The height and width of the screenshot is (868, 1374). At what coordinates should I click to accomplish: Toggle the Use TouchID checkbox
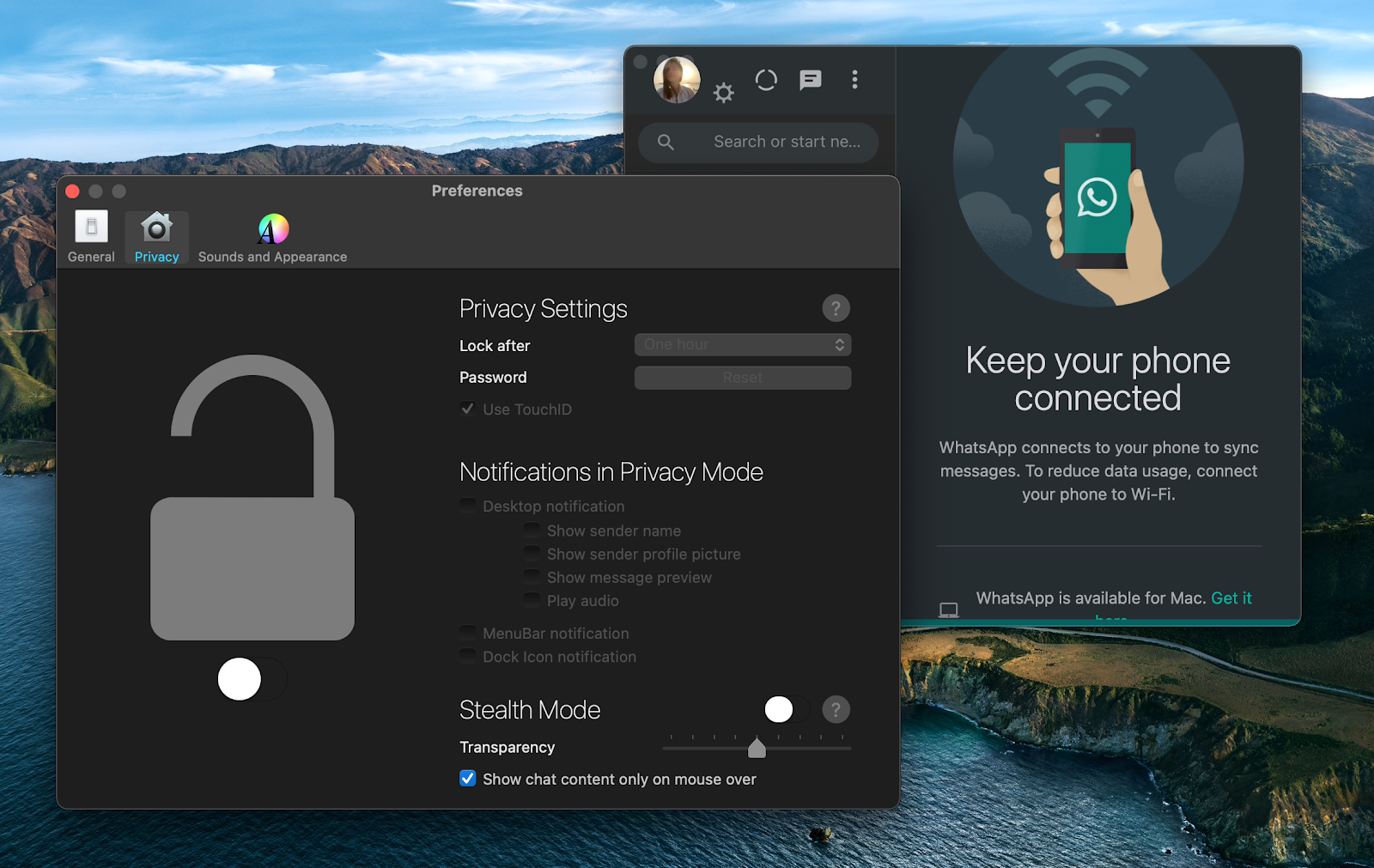468,409
